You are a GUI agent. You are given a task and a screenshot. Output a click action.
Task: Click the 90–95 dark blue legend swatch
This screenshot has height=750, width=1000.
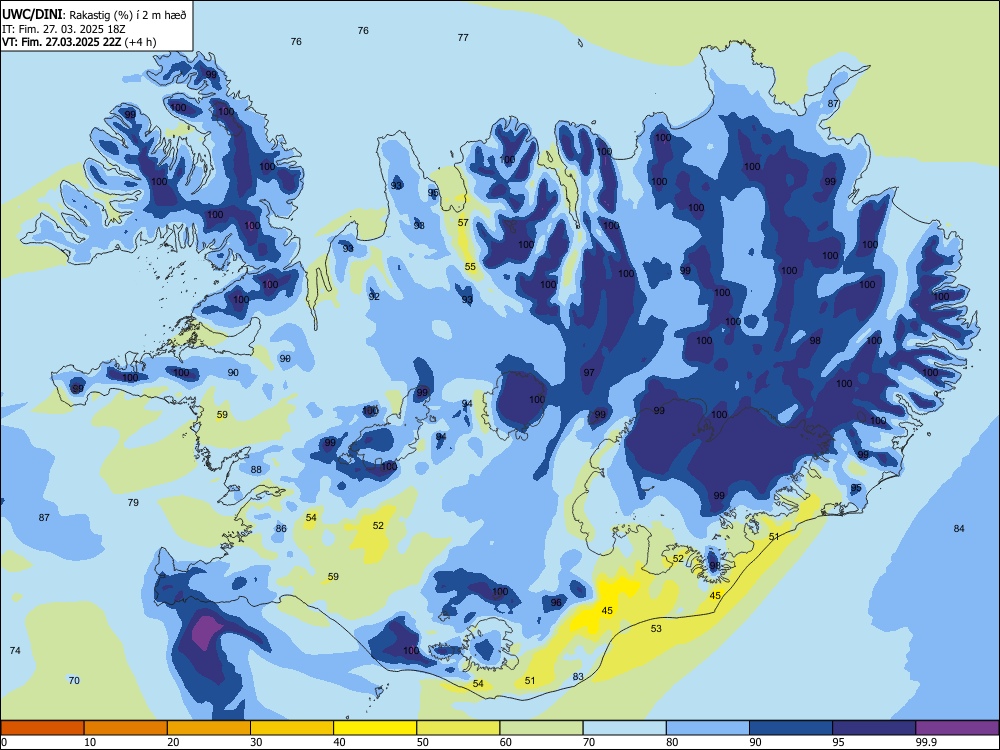point(791,728)
